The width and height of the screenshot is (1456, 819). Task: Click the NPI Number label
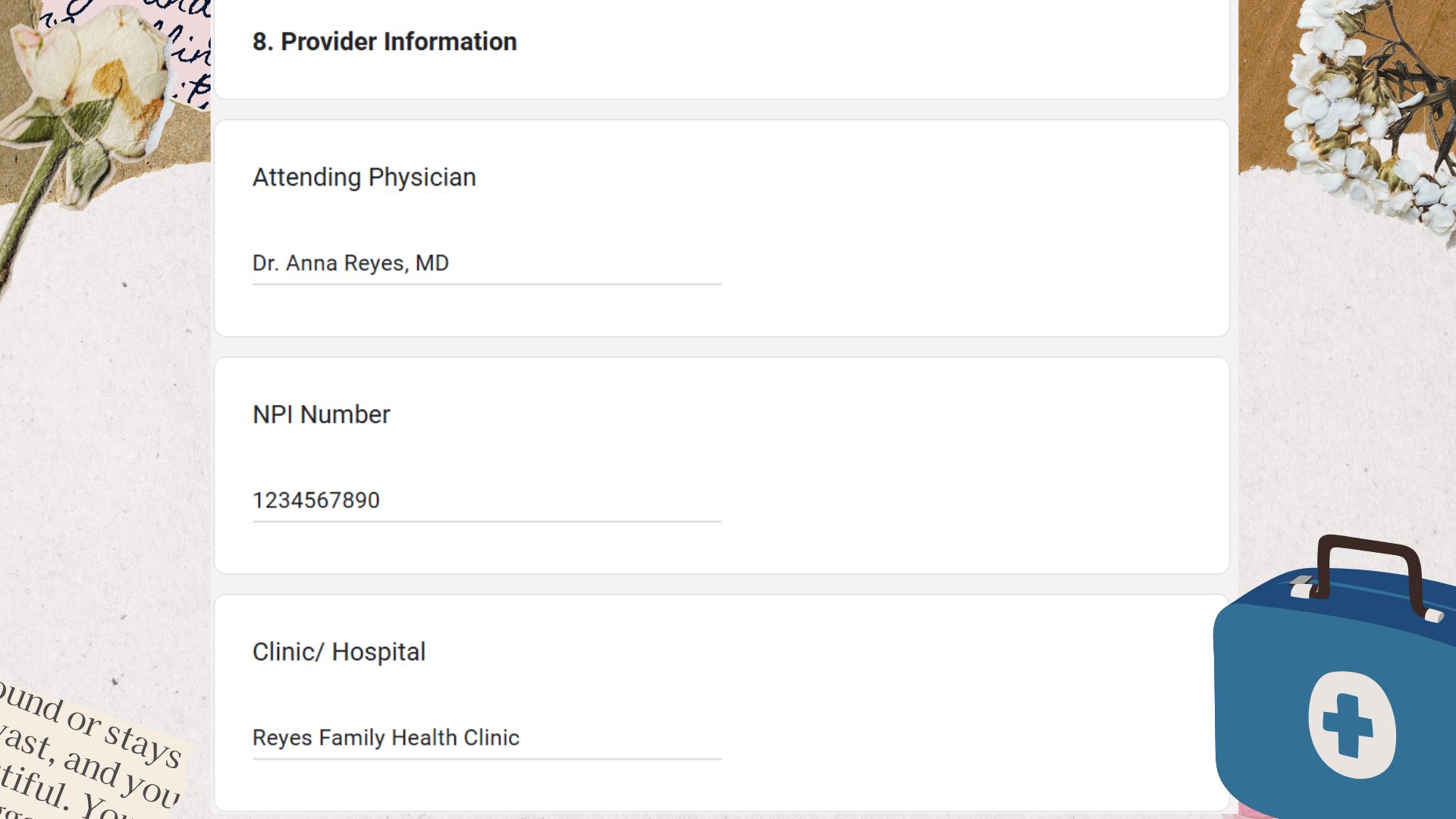[321, 415]
